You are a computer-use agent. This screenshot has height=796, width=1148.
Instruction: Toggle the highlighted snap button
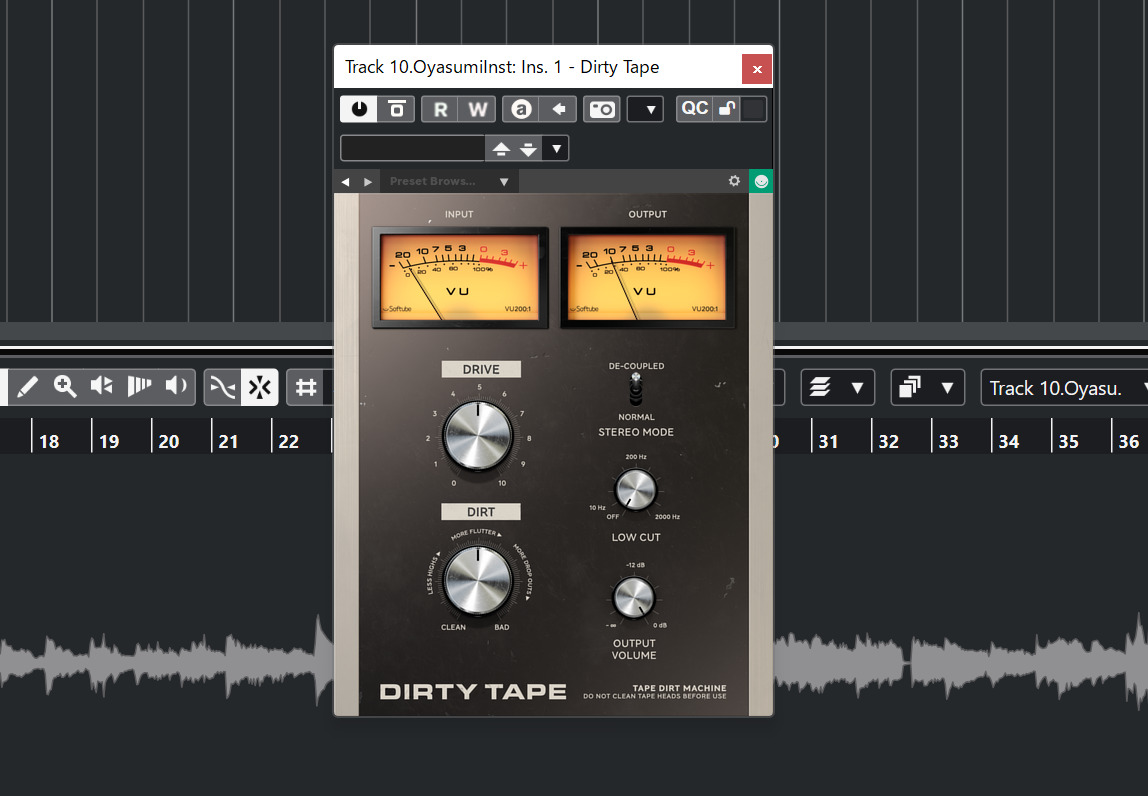[260, 387]
